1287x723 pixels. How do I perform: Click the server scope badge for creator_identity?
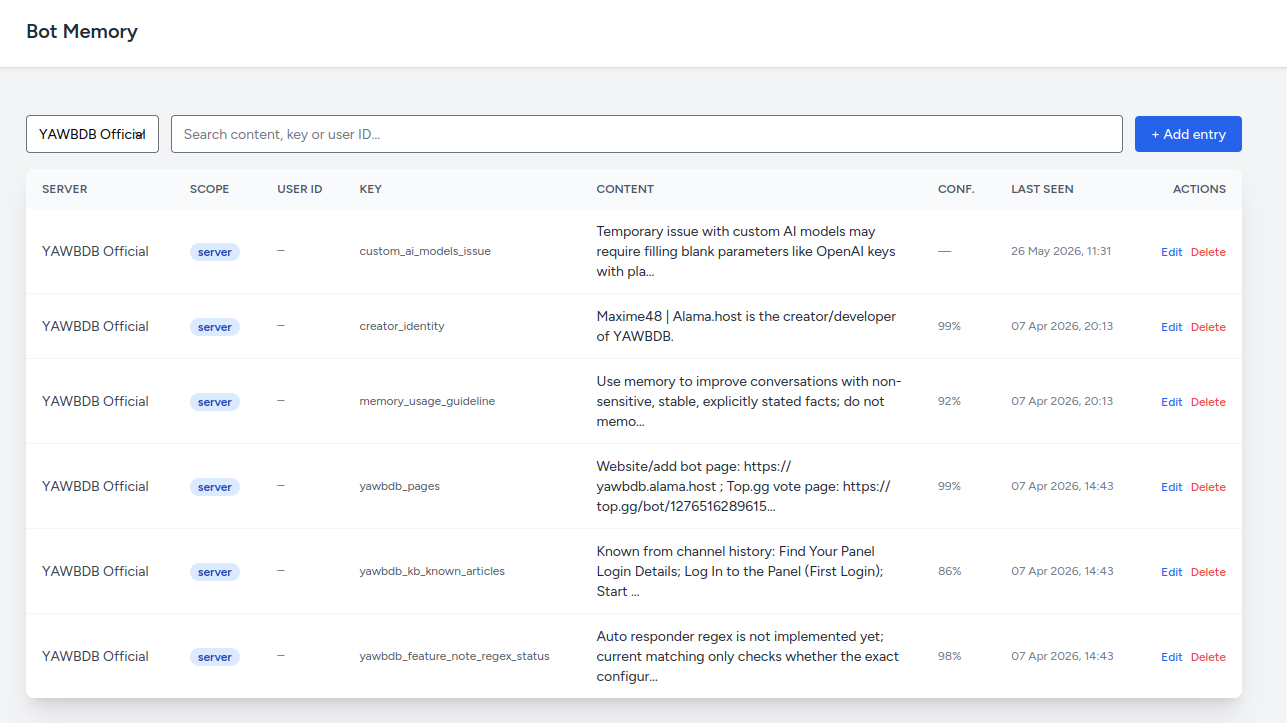pos(215,327)
